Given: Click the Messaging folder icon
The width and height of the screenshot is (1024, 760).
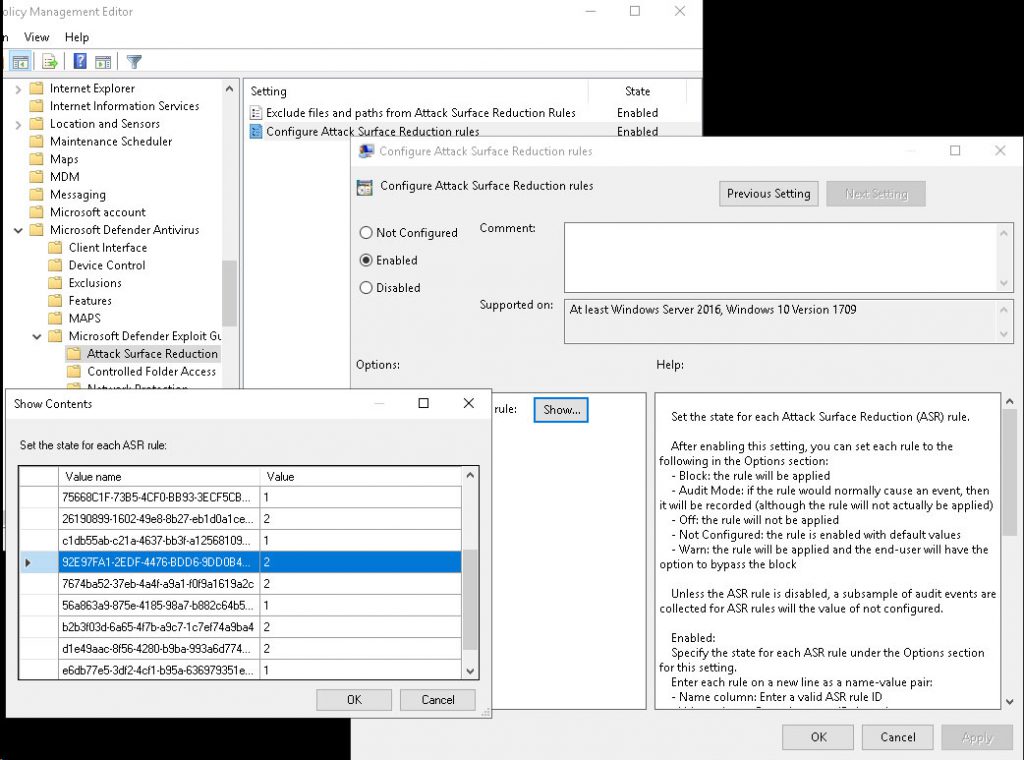Looking at the screenshot, I should [37, 194].
